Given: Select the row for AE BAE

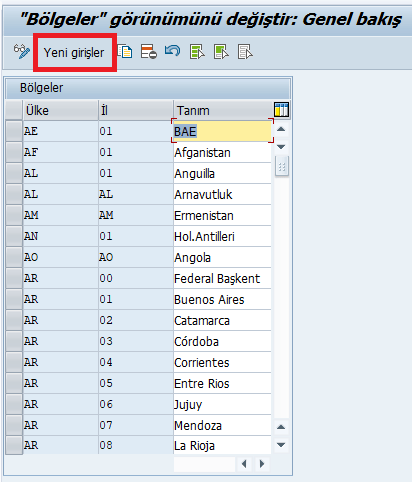Looking at the screenshot, I should coord(14,131).
